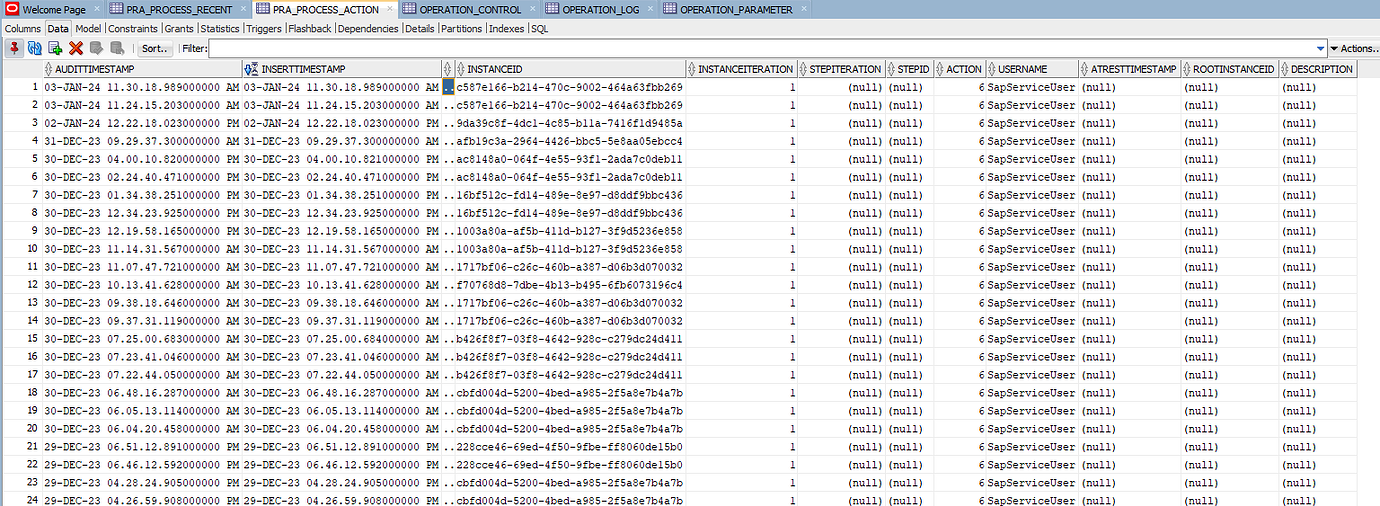The height and width of the screenshot is (506, 1380).
Task: Click the ATRESTTIMESTAMP column header
Action: point(1129,69)
